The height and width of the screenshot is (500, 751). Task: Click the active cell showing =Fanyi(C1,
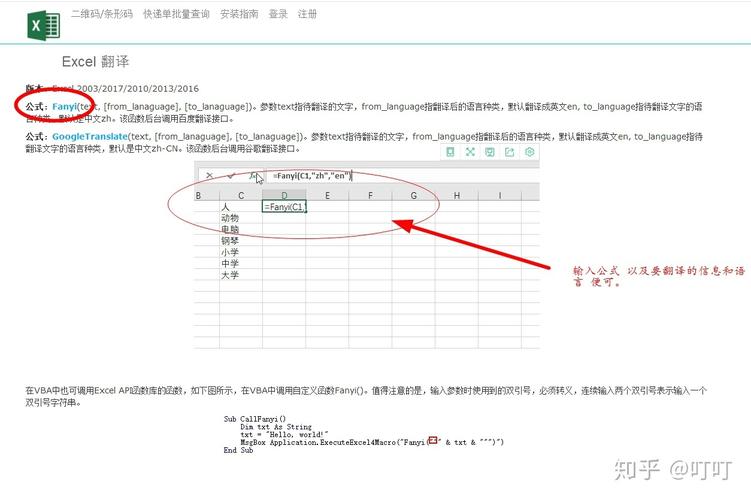tap(284, 207)
